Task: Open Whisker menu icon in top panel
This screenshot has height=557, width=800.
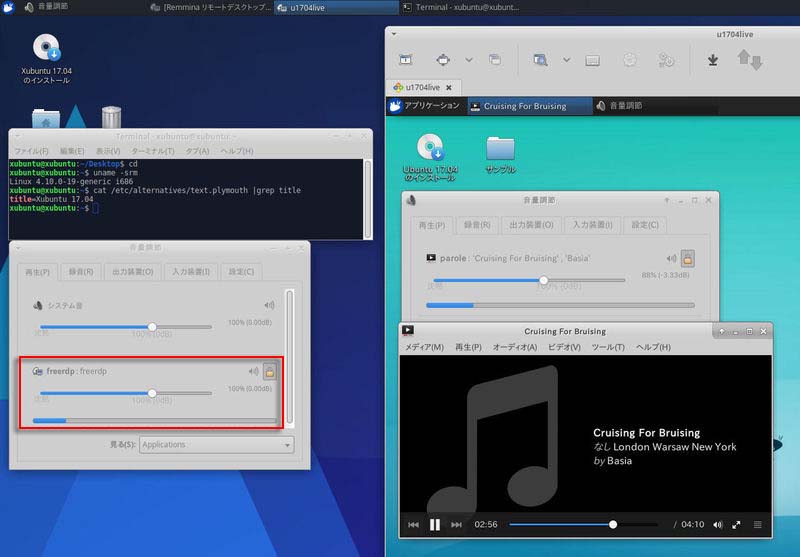Action: (8, 7)
